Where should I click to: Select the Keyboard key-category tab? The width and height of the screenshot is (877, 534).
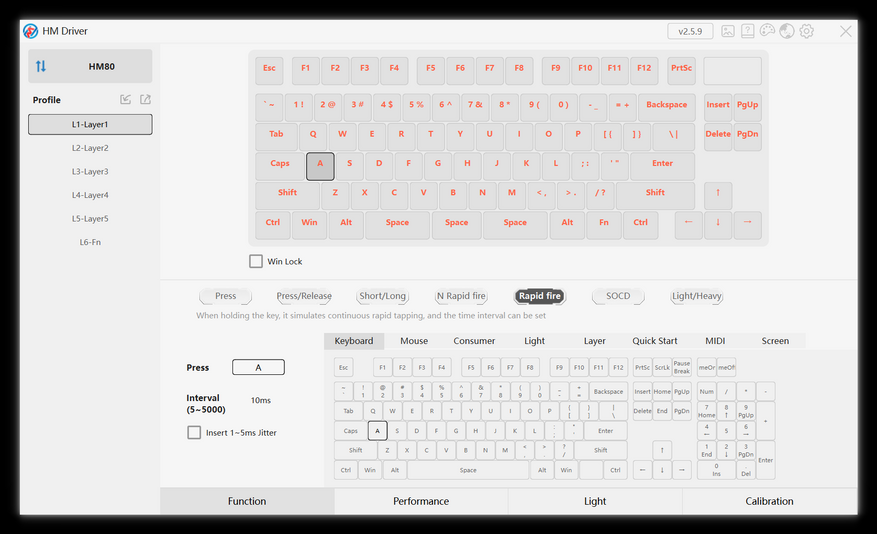[353, 341]
